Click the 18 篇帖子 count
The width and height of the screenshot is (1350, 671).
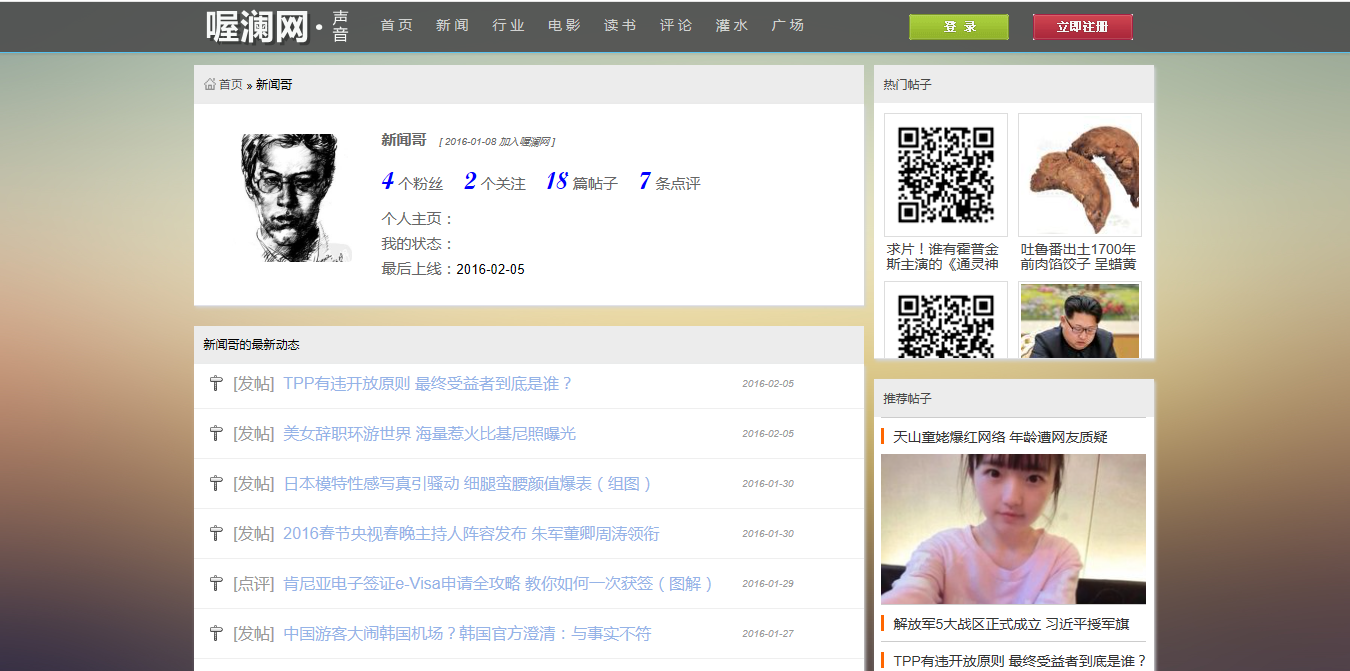pos(582,182)
